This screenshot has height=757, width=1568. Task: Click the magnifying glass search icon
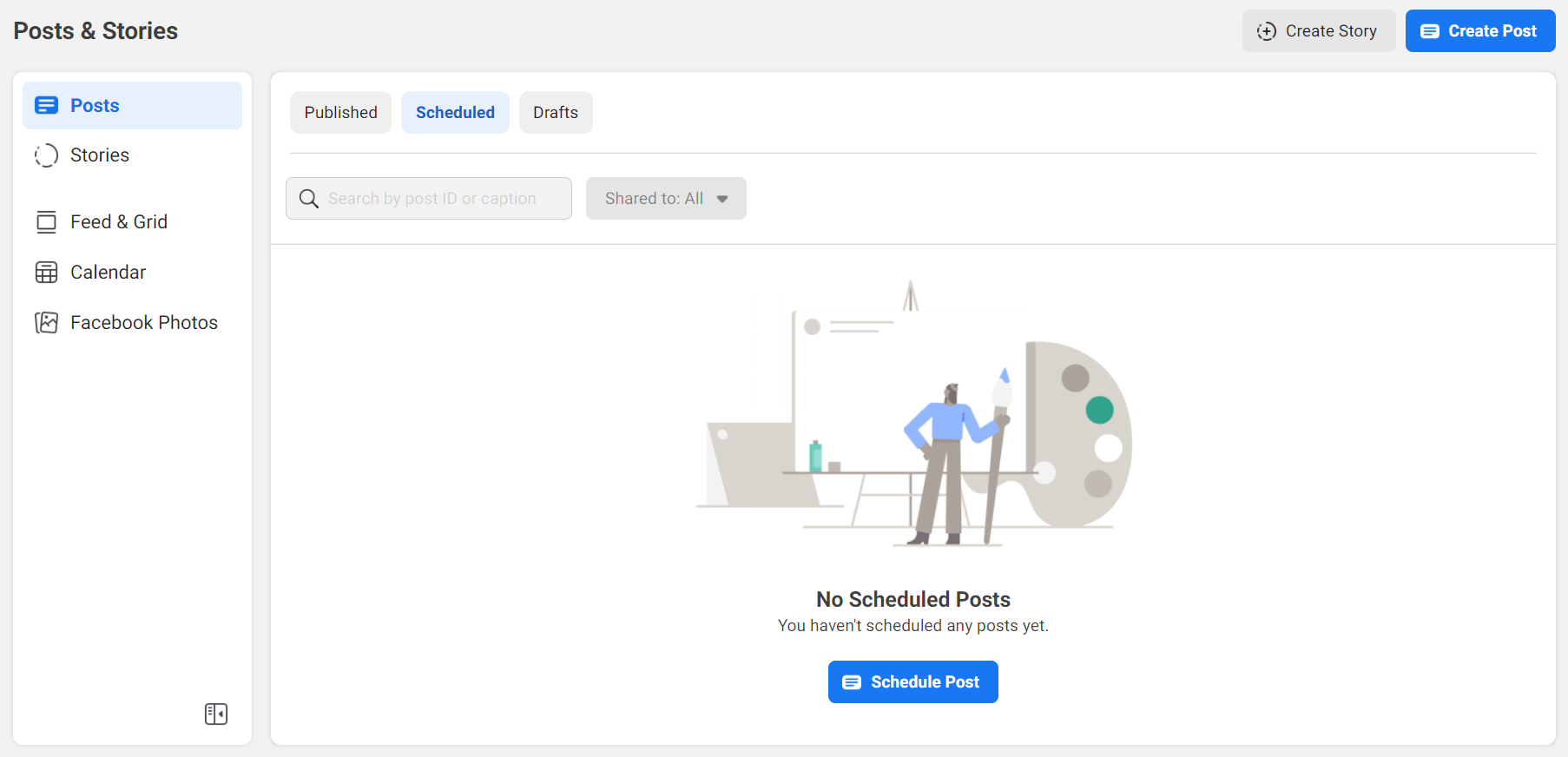pyautogui.click(x=308, y=198)
